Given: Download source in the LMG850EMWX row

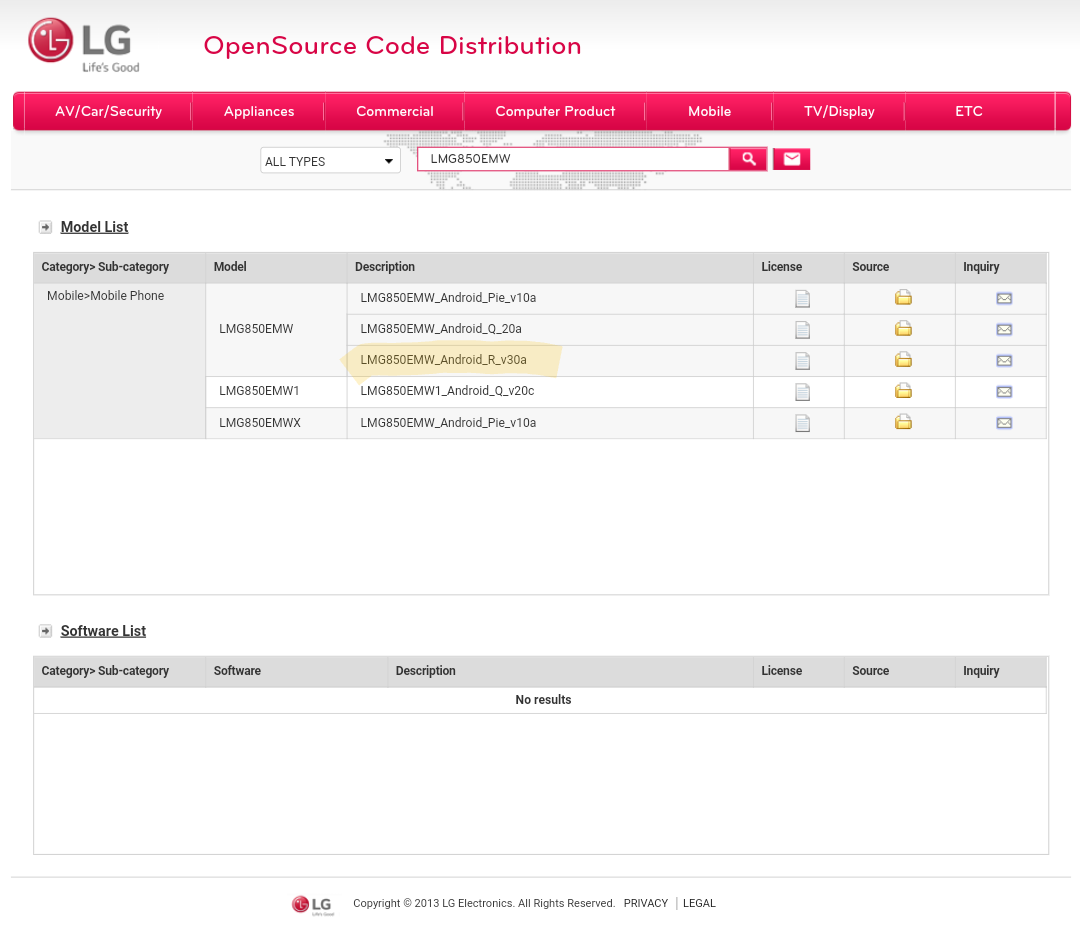Looking at the screenshot, I should coord(903,422).
